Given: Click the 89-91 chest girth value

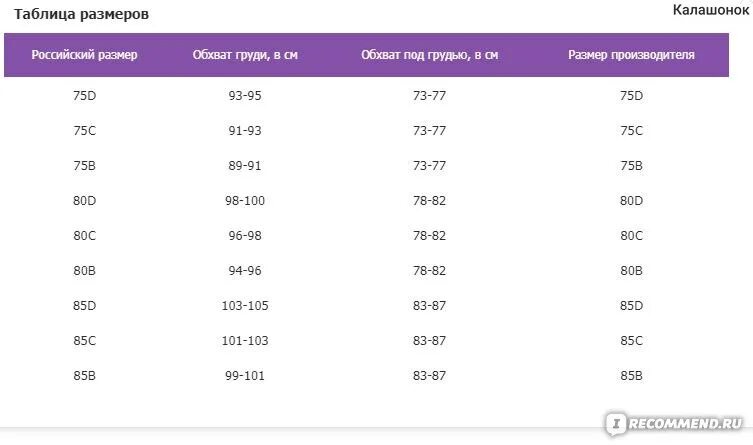Looking at the screenshot, I should (245, 166).
